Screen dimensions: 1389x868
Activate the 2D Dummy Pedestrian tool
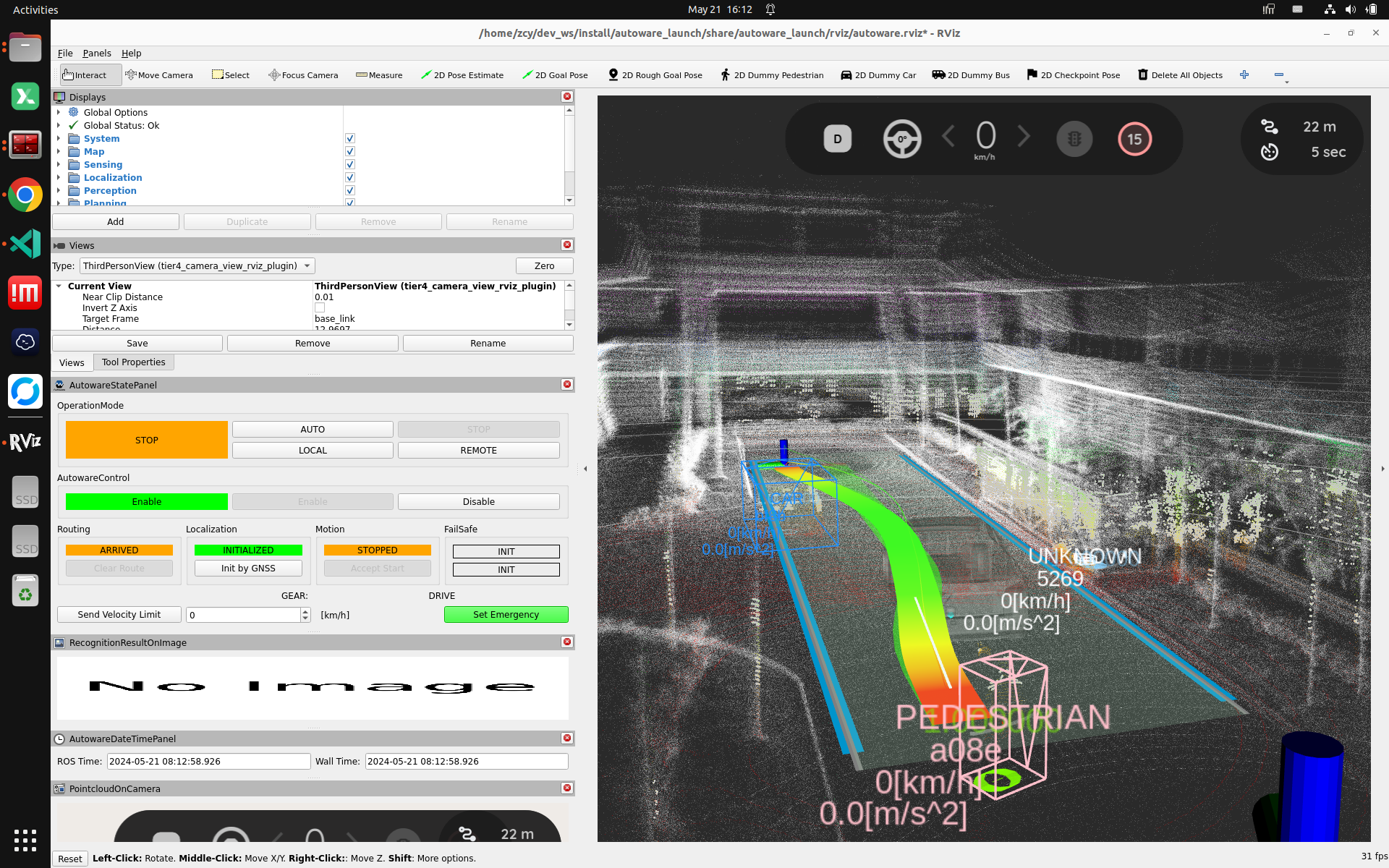tap(772, 75)
